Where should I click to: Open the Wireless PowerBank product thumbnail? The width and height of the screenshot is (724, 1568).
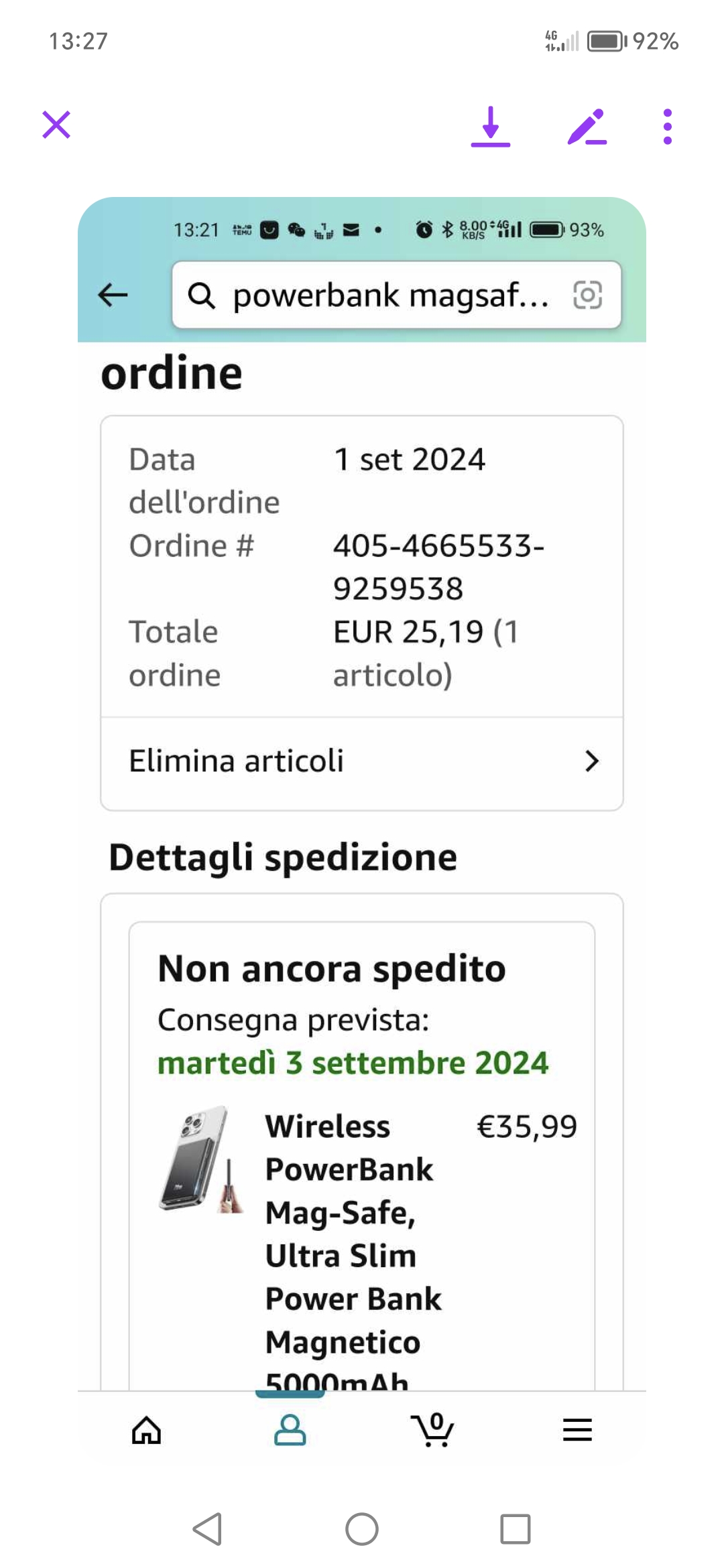(x=201, y=1159)
